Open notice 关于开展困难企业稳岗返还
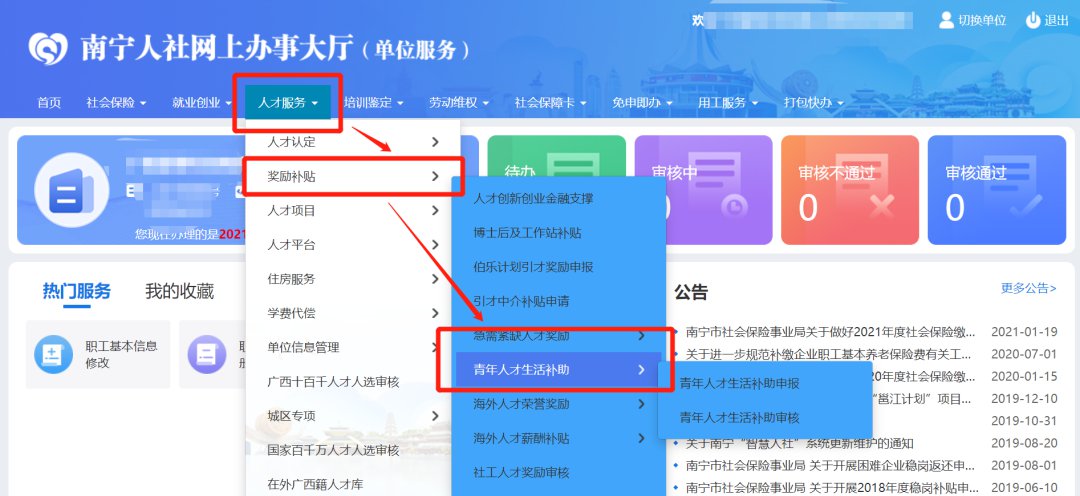The height and width of the screenshot is (496, 1080). (x=831, y=465)
